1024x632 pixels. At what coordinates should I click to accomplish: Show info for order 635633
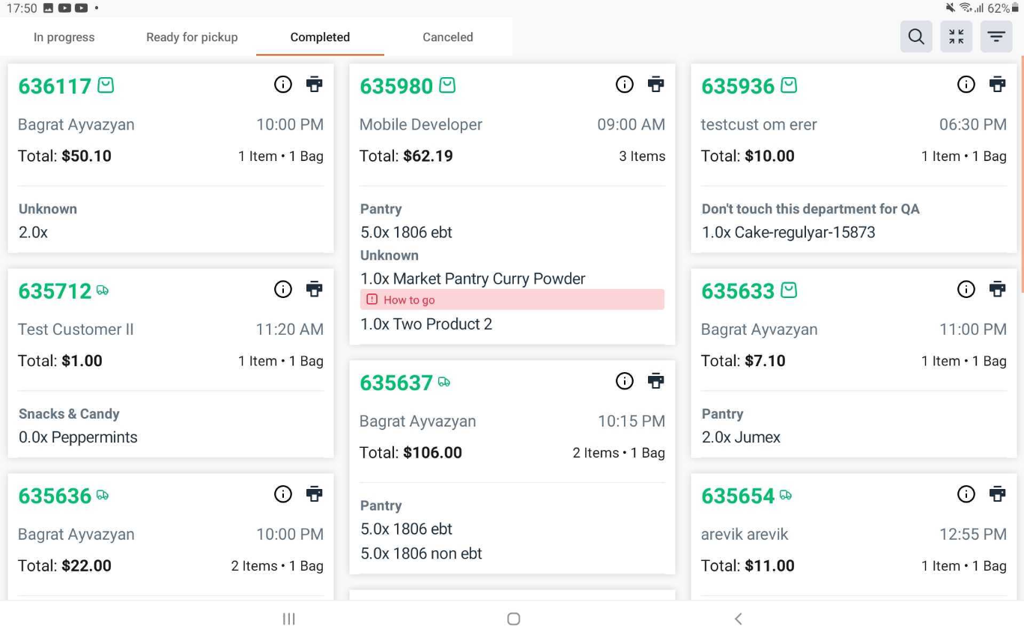pyautogui.click(x=966, y=289)
